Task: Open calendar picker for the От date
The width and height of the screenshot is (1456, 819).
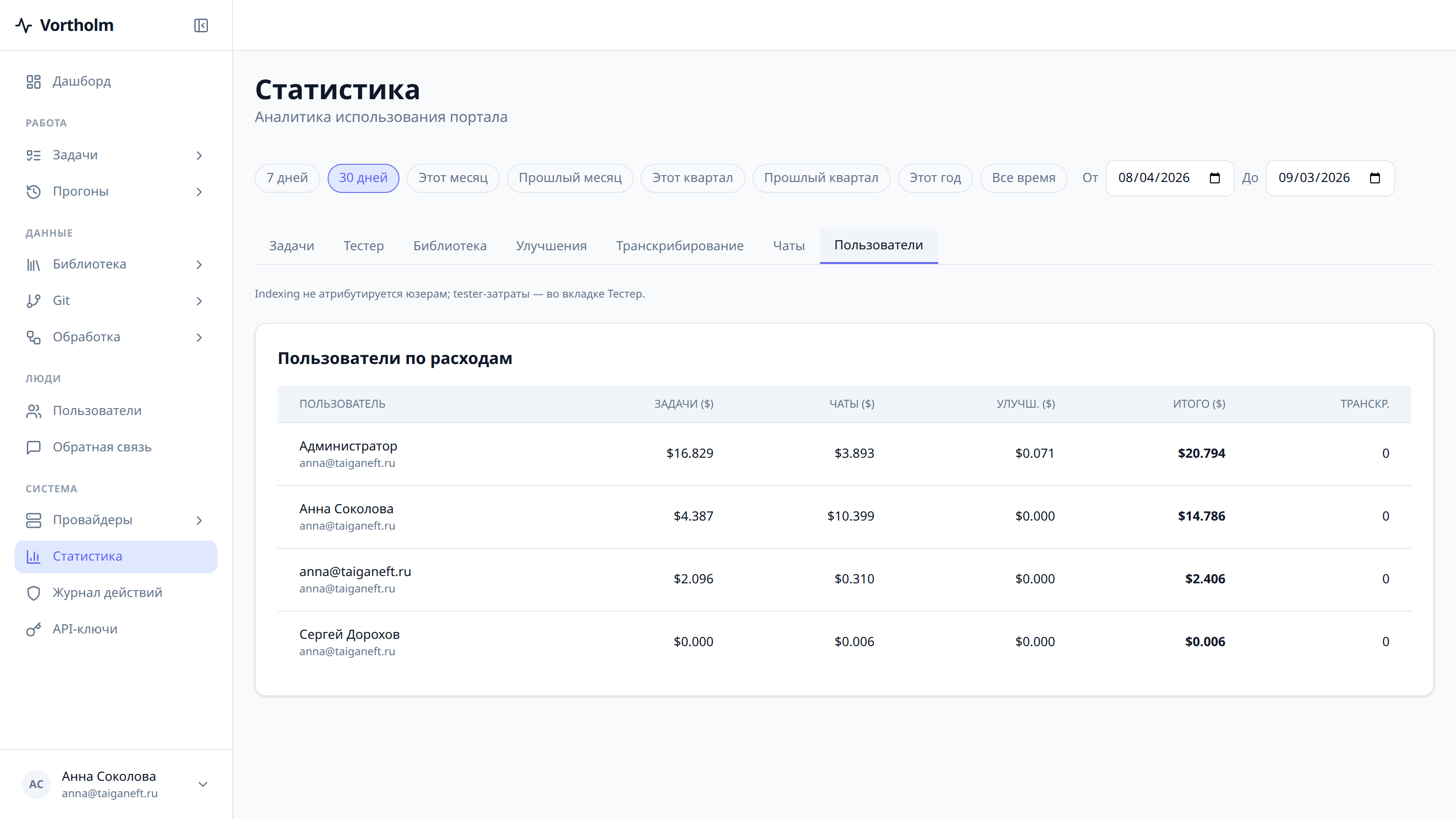Action: (x=1215, y=178)
